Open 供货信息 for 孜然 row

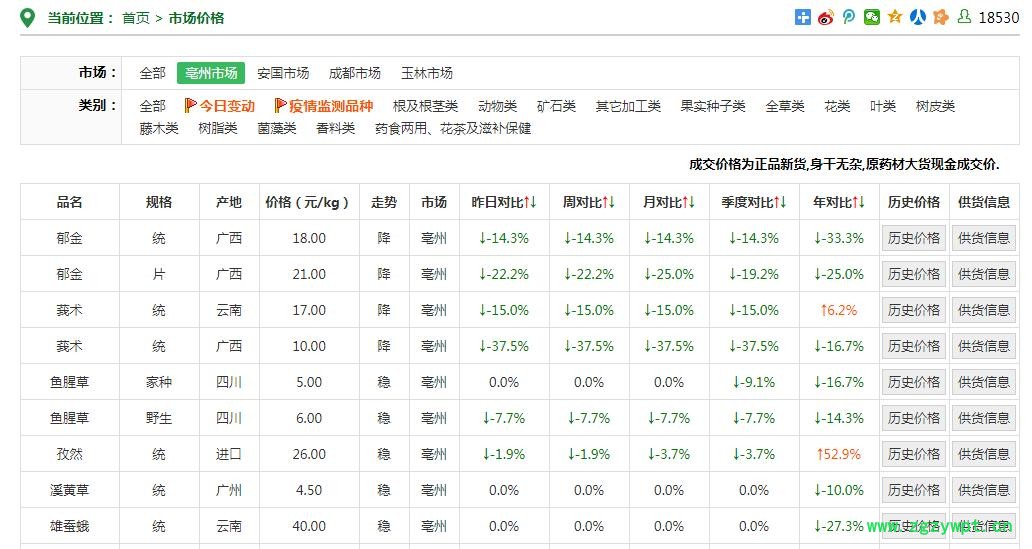click(984, 454)
